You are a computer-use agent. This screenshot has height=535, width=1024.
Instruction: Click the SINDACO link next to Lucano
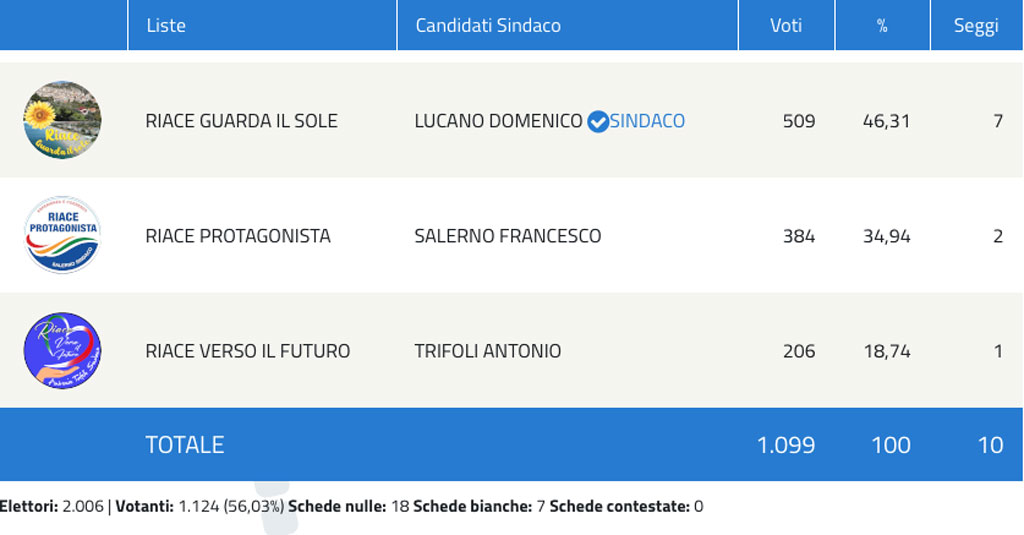[x=648, y=121]
